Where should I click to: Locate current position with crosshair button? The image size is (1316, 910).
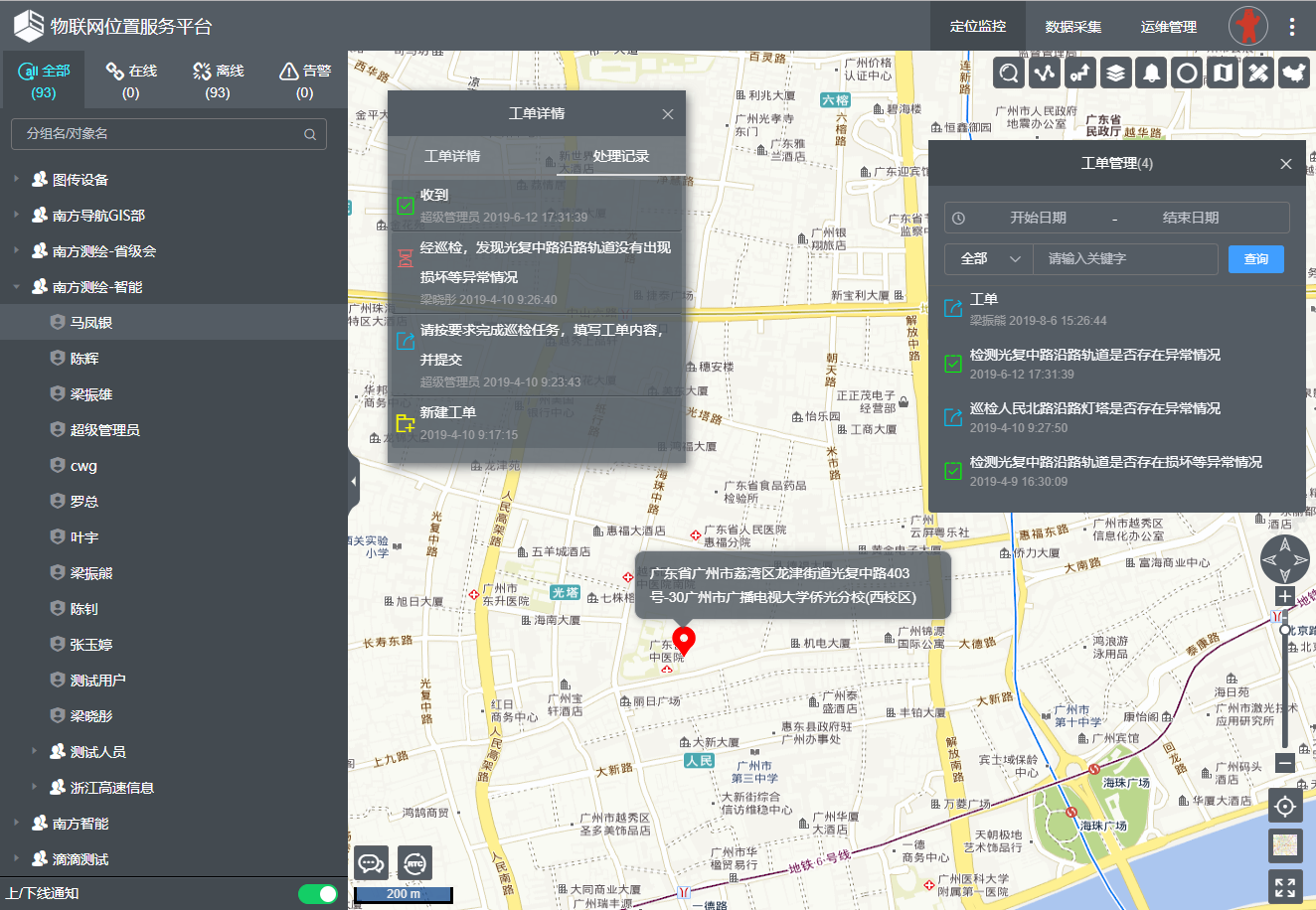click(1285, 806)
